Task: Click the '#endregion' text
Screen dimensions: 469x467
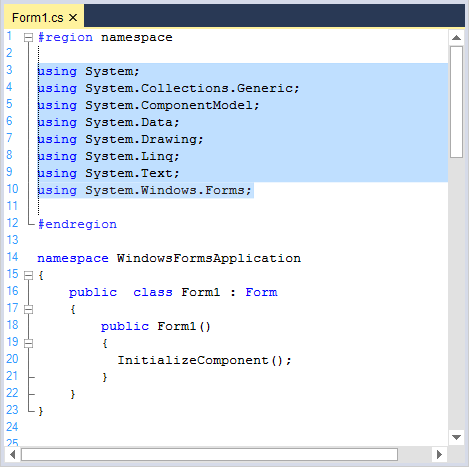Action: click(x=77, y=224)
